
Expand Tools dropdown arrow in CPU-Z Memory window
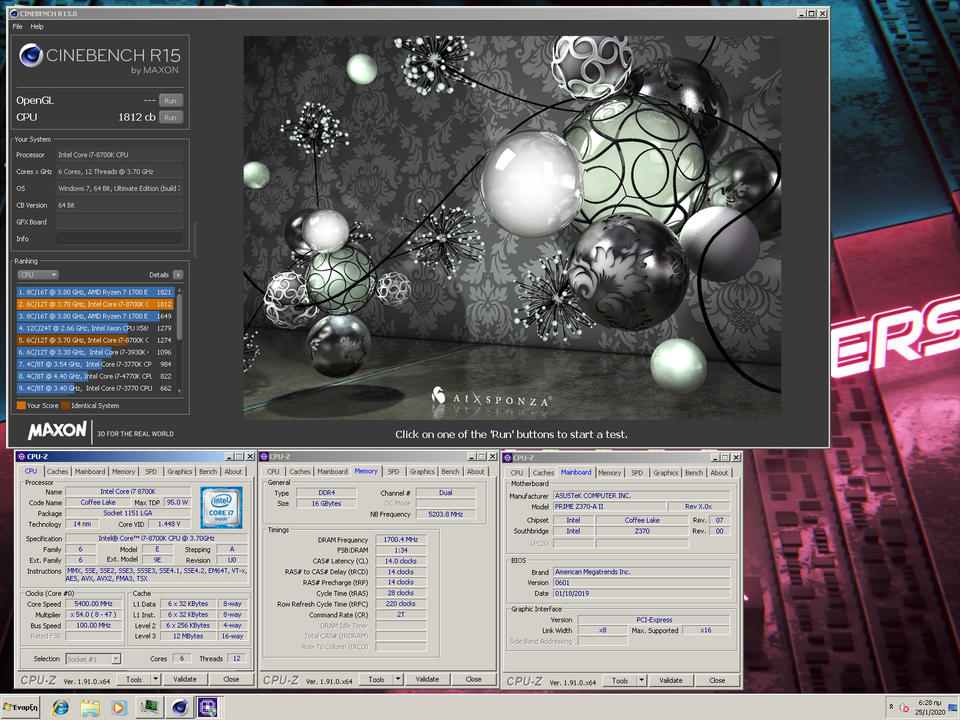[x=398, y=679]
